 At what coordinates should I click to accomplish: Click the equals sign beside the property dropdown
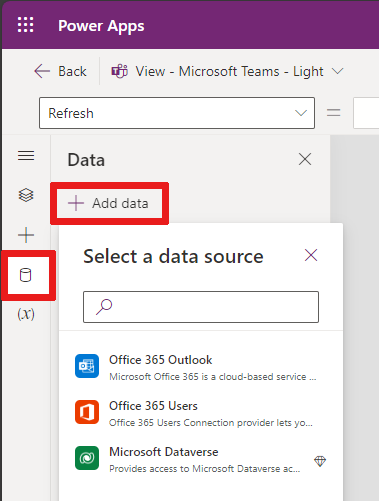334,113
